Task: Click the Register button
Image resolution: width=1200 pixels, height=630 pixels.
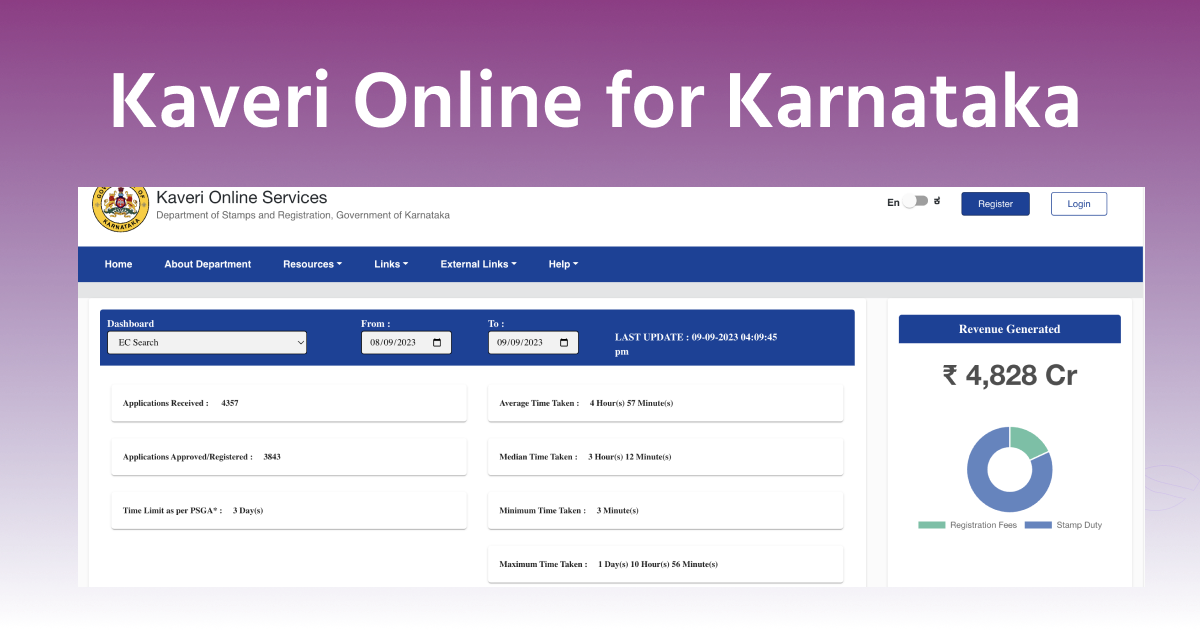Action: (x=995, y=203)
